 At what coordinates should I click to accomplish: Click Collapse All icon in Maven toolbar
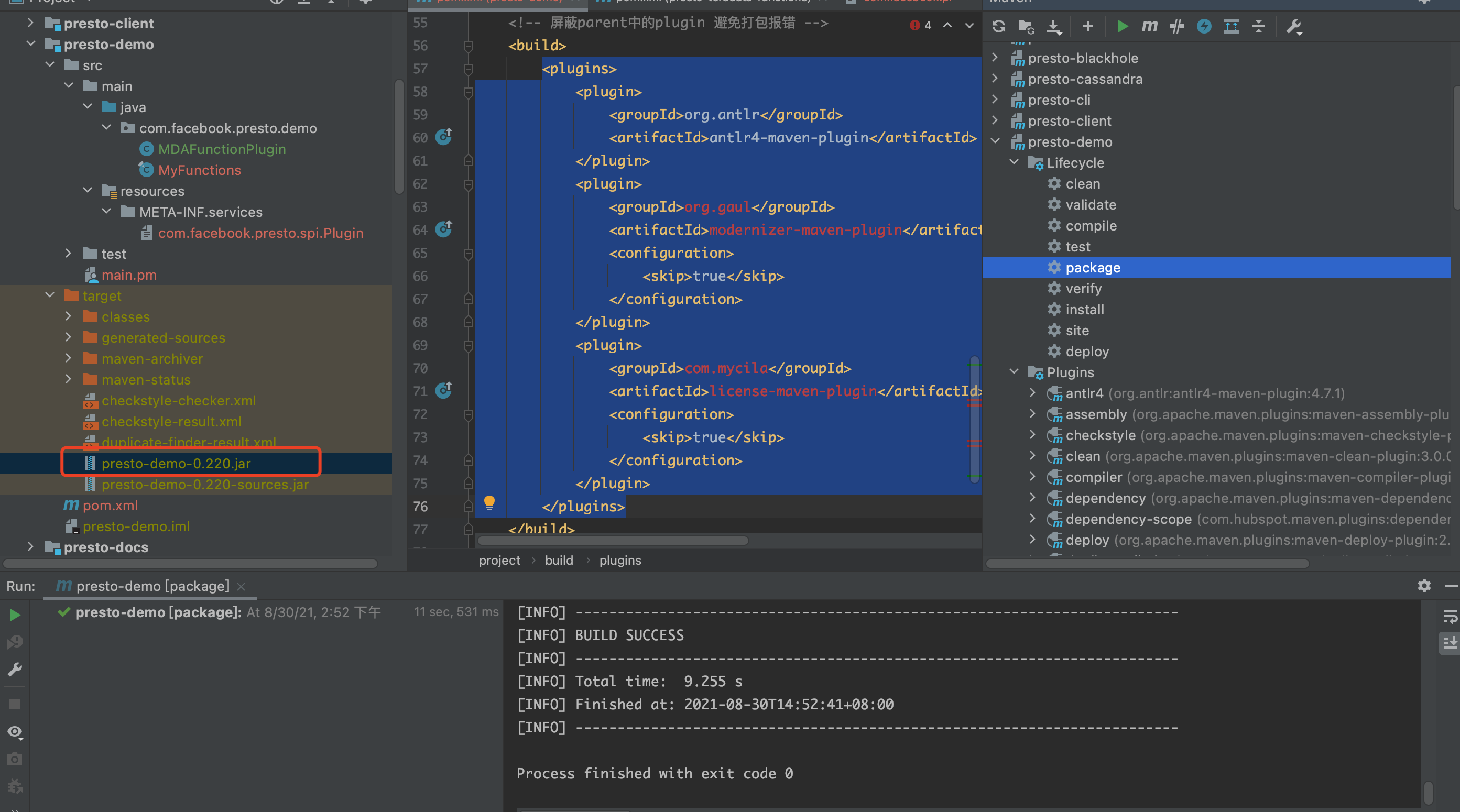tap(1258, 26)
